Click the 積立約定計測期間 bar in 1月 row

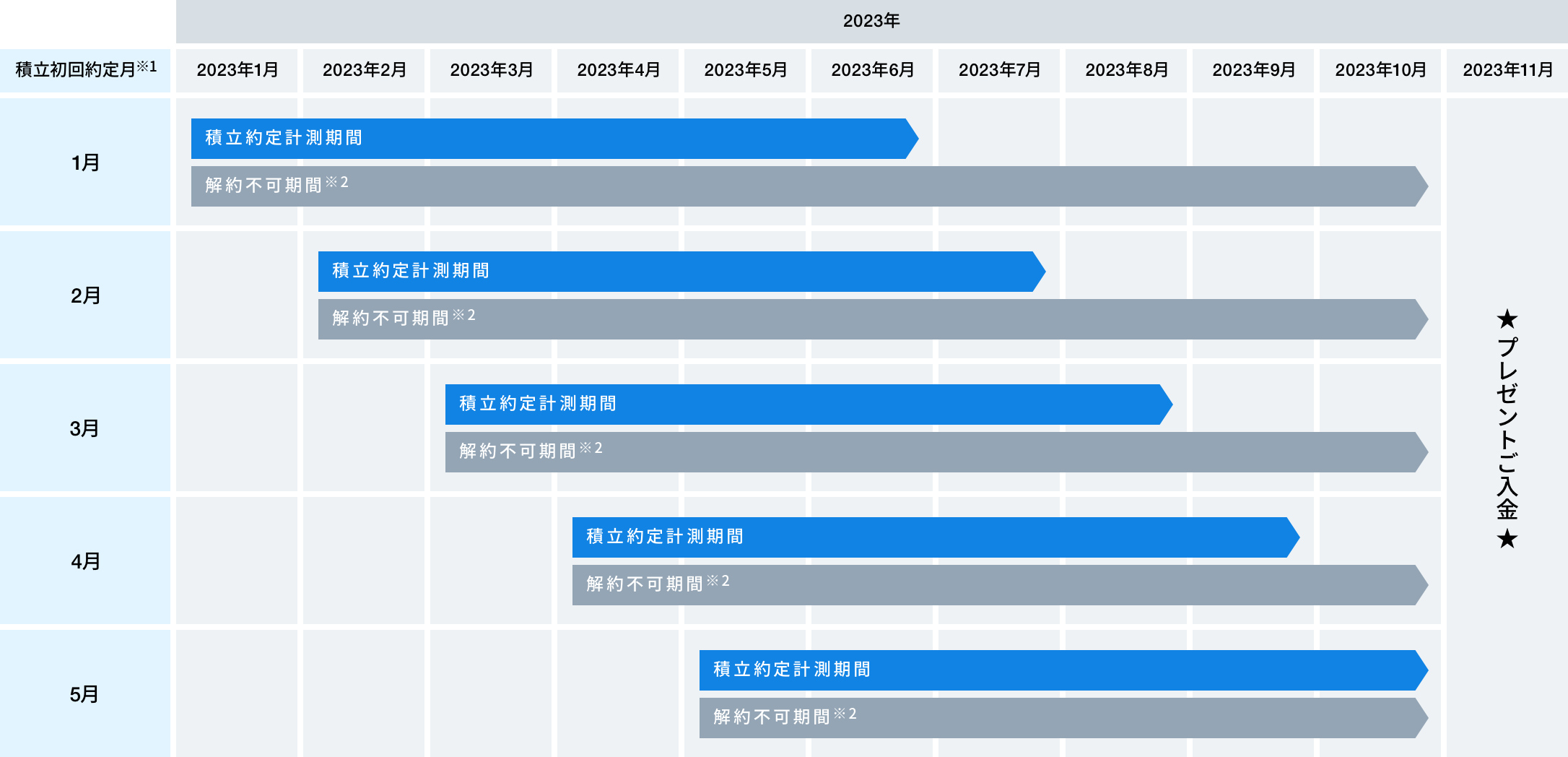(x=554, y=139)
